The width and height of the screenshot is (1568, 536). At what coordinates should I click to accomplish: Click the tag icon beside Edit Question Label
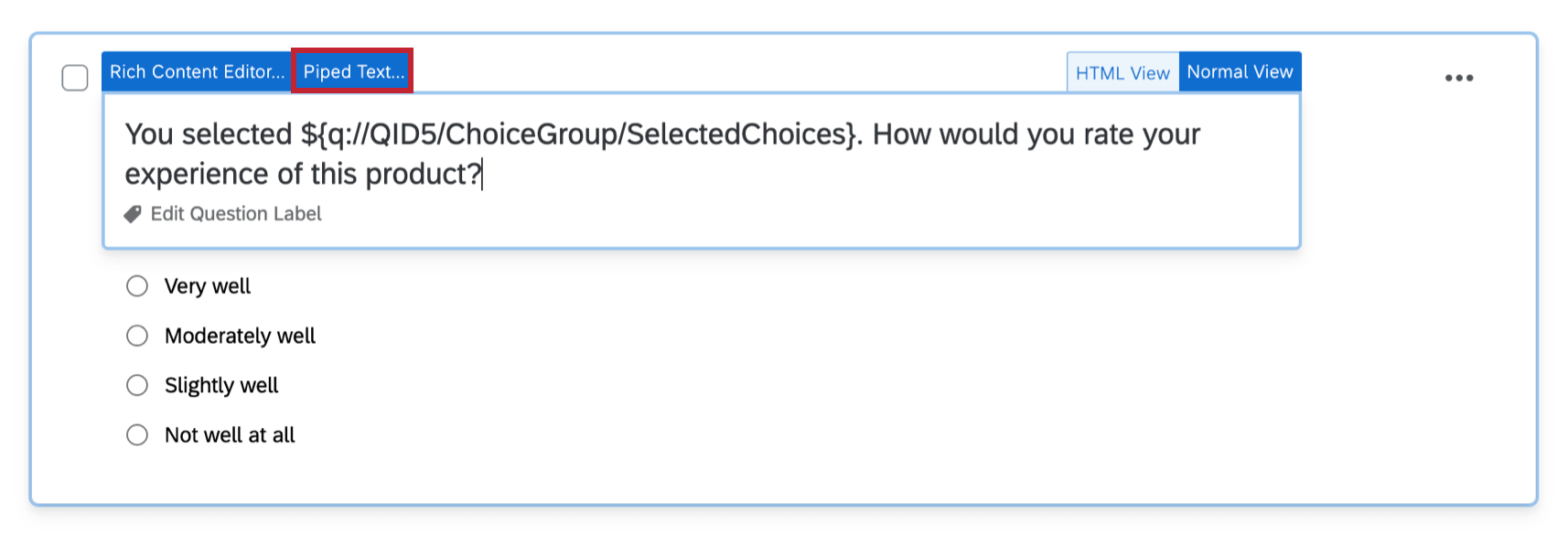click(x=131, y=214)
